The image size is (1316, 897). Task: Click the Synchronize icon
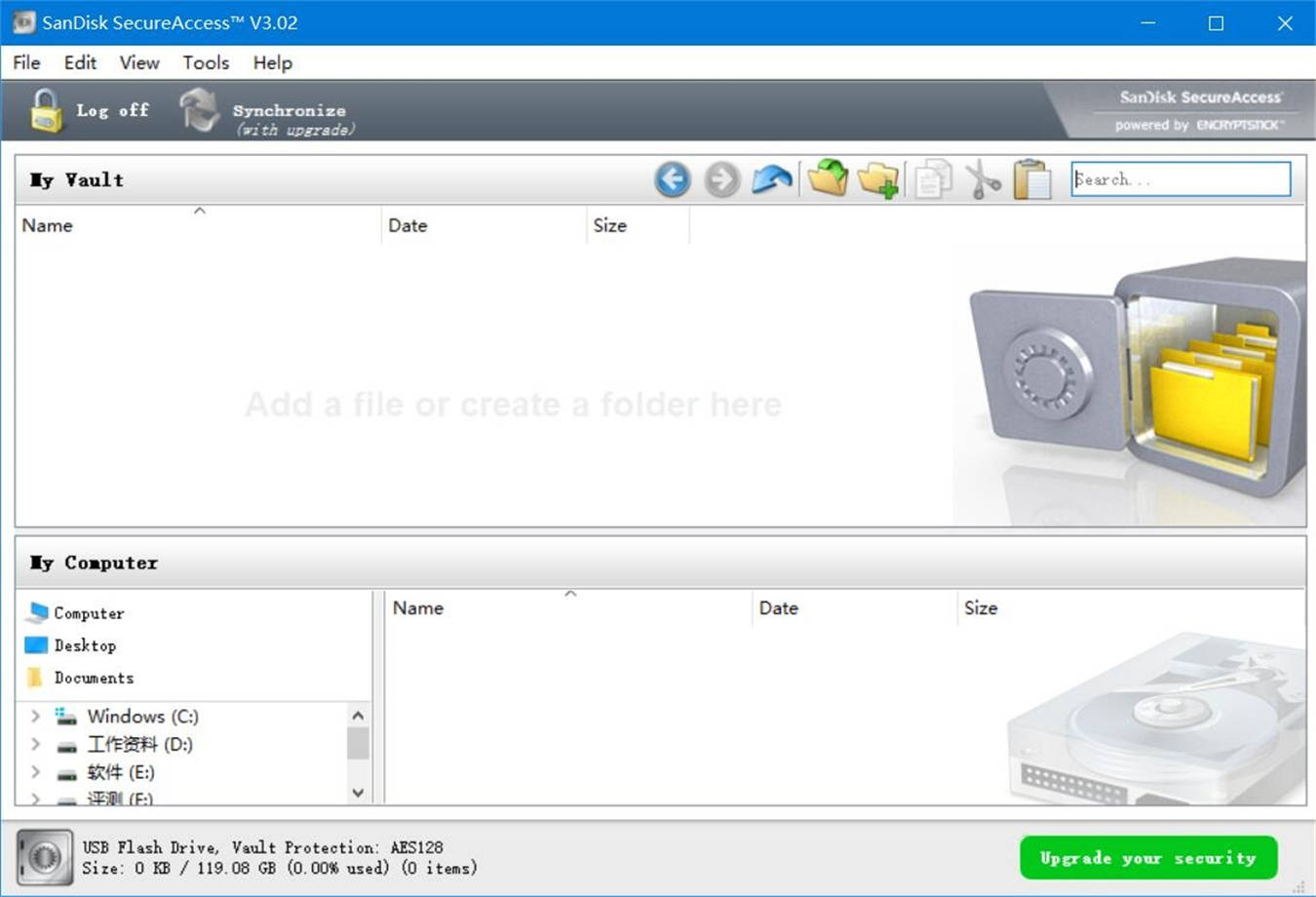(200, 110)
